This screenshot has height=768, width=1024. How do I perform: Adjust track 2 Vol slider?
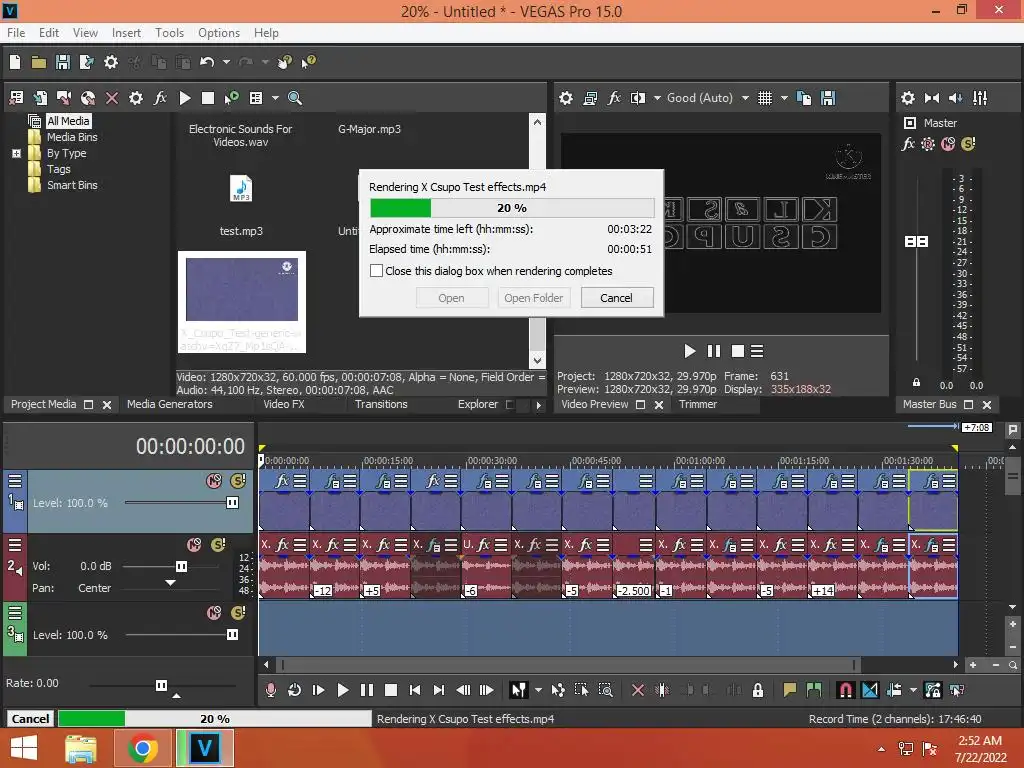(x=182, y=566)
